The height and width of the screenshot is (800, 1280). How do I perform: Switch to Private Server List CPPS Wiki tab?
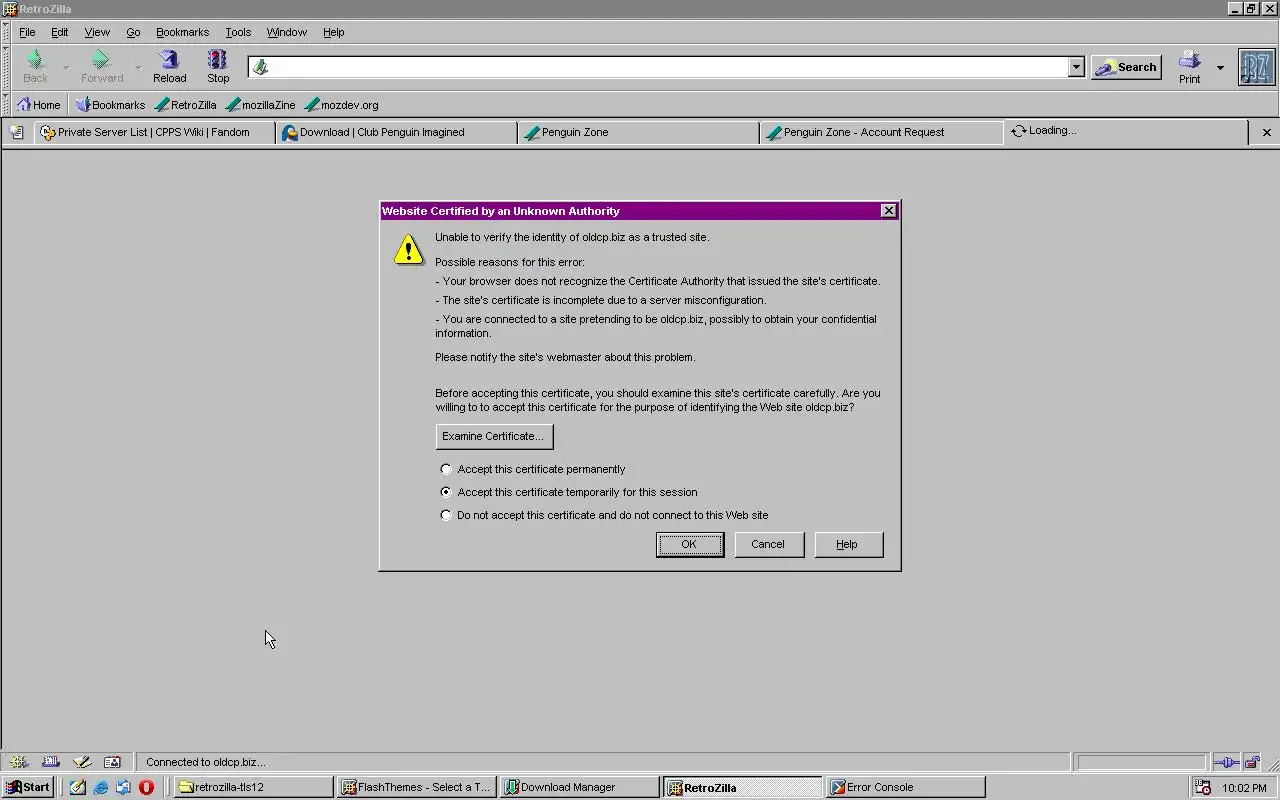click(x=154, y=132)
